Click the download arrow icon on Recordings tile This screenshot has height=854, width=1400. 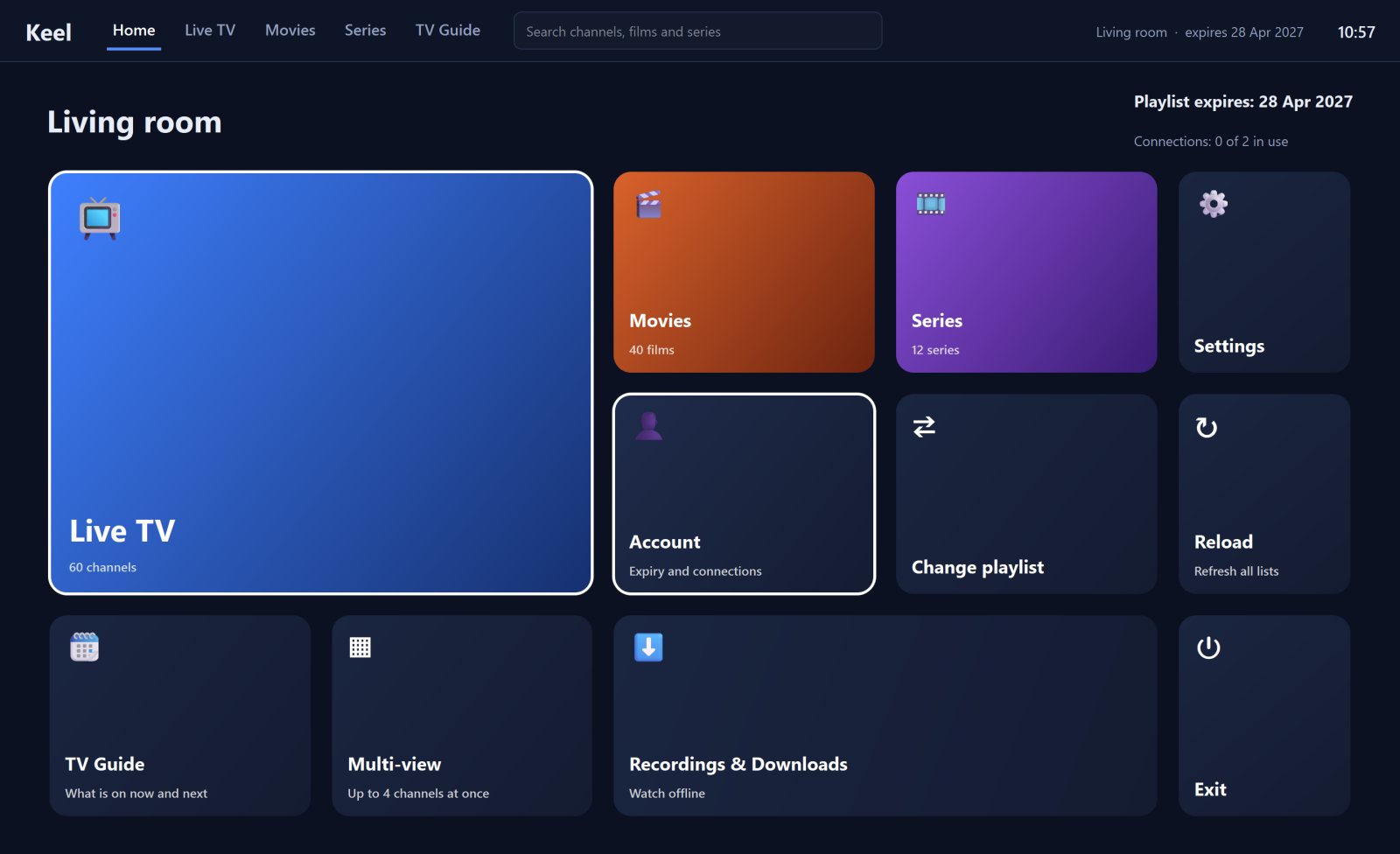pos(648,647)
